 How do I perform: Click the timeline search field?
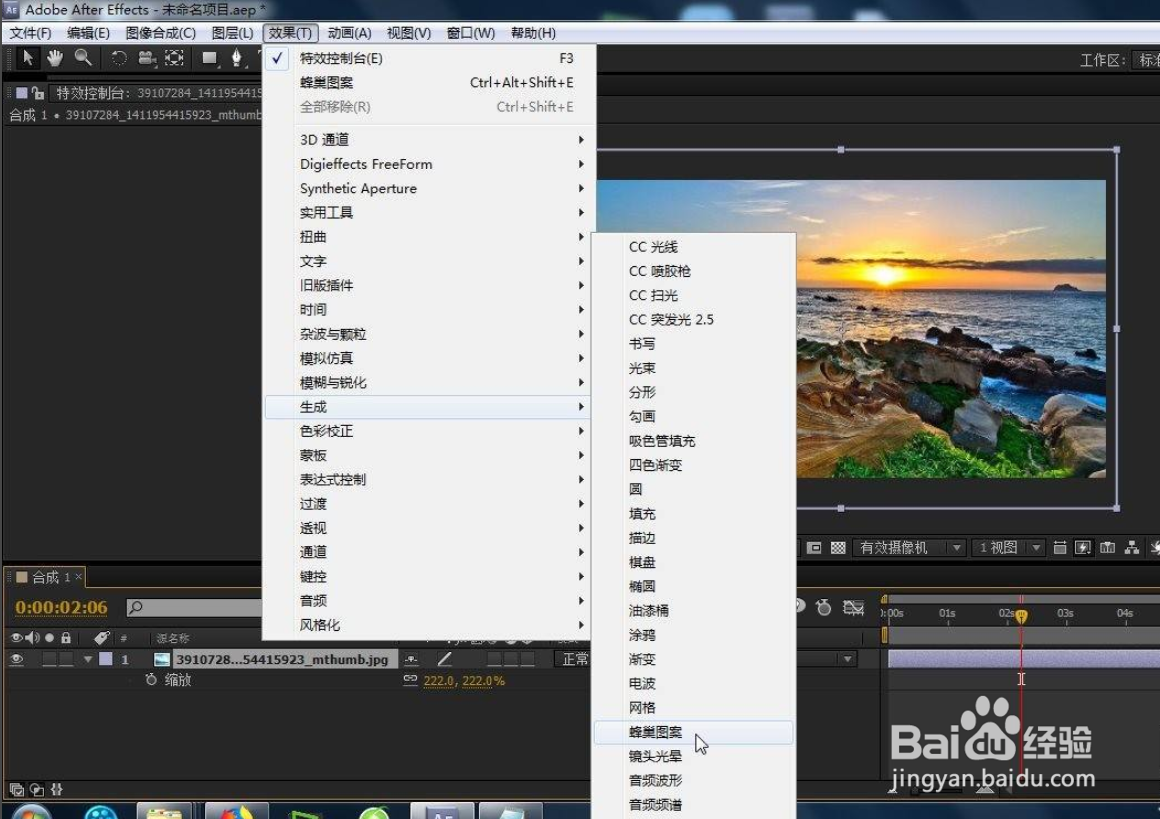pyautogui.click(x=194, y=607)
